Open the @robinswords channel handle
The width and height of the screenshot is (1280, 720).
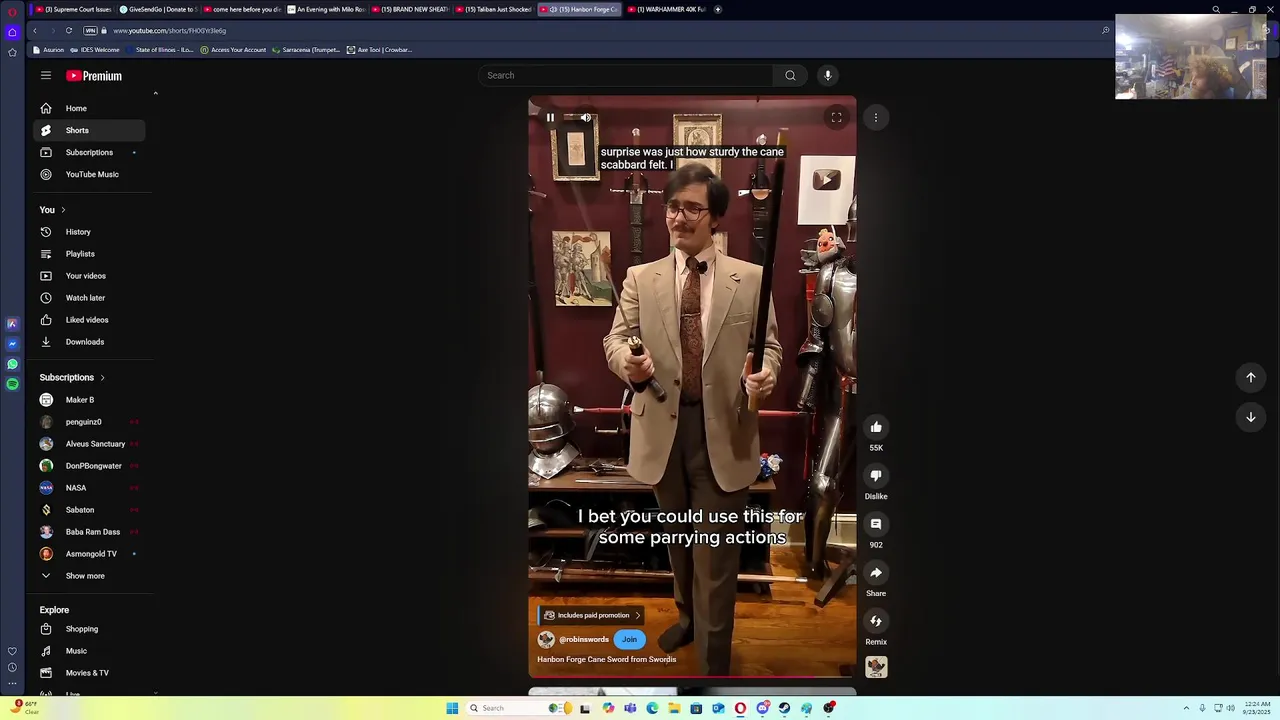click(584, 639)
